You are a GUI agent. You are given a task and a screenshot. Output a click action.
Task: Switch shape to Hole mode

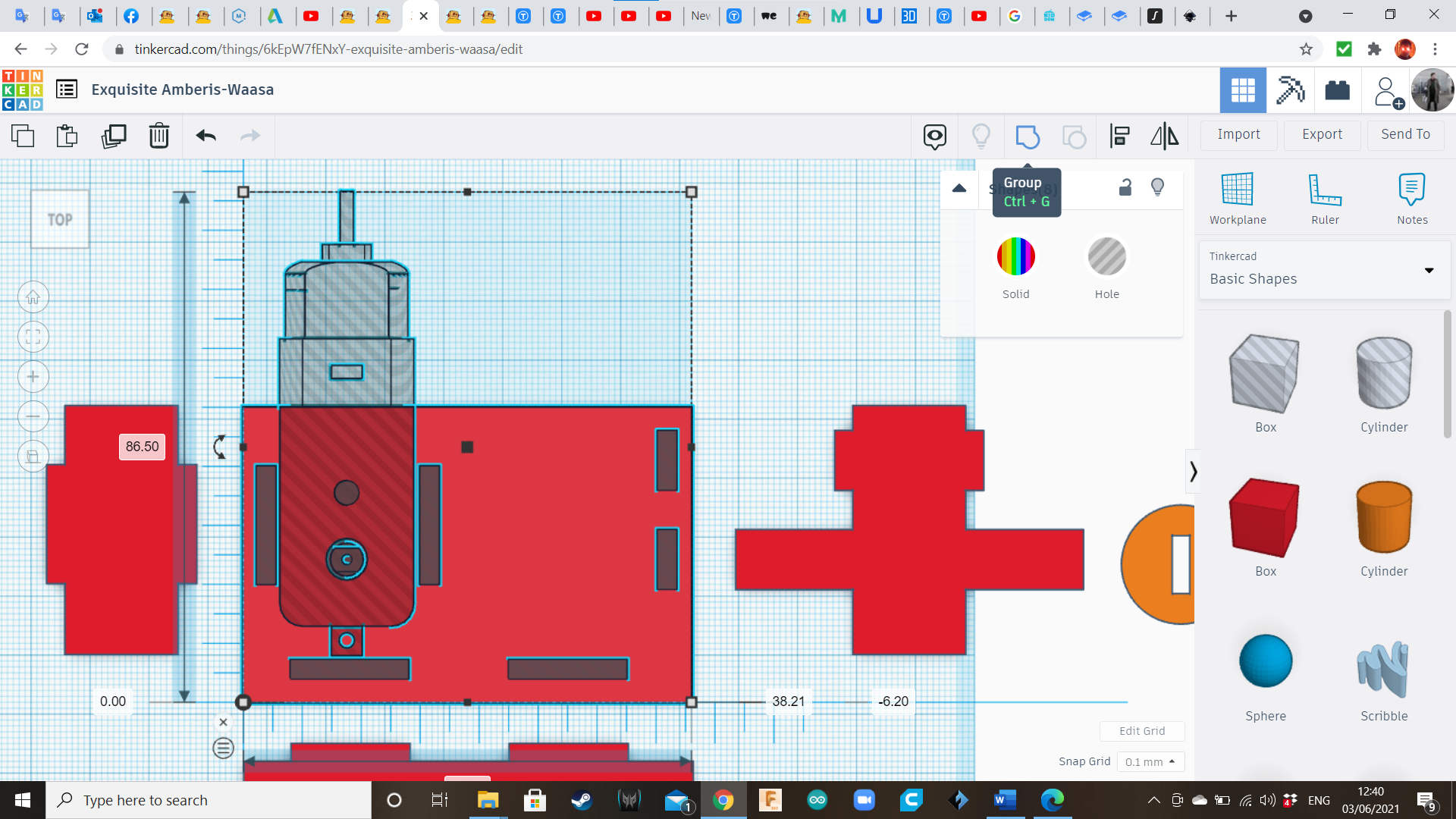1106,256
